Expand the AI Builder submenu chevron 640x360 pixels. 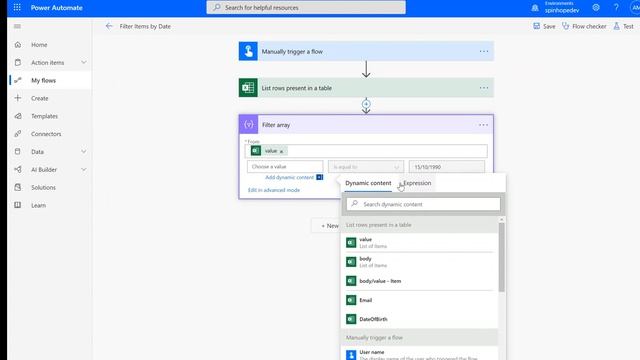pyautogui.click(x=84, y=169)
